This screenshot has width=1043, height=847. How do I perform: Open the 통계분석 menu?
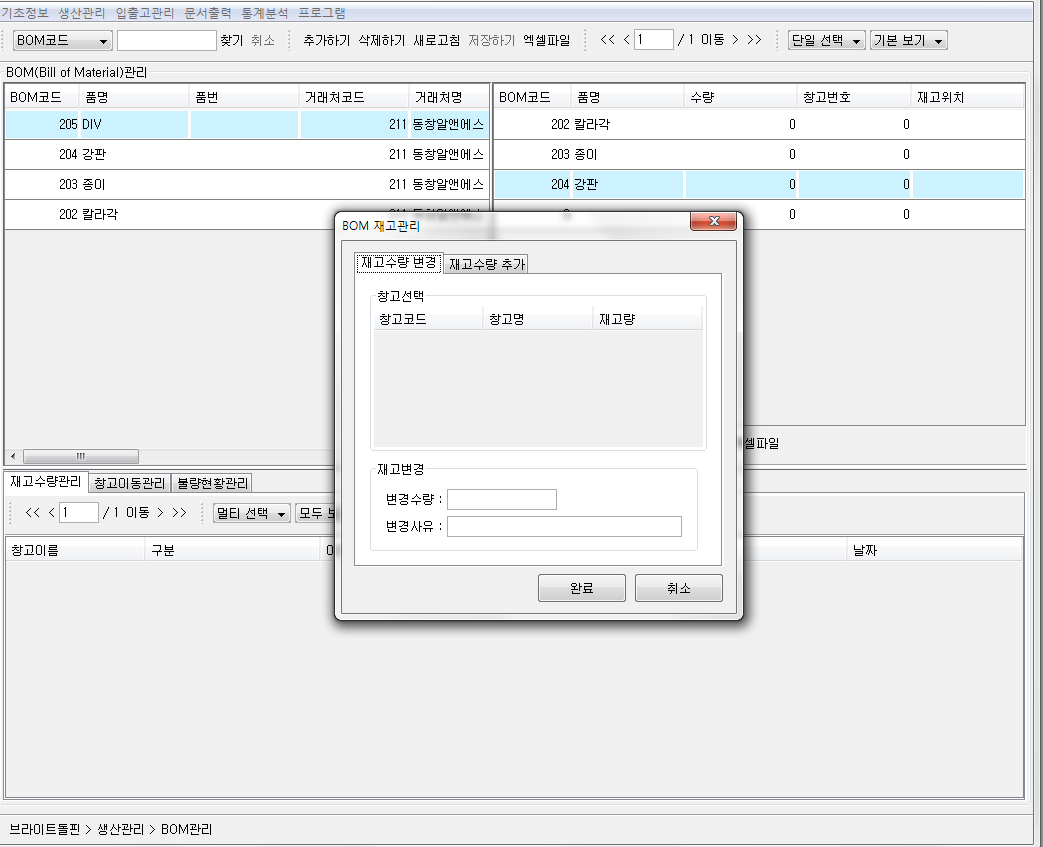point(264,13)
